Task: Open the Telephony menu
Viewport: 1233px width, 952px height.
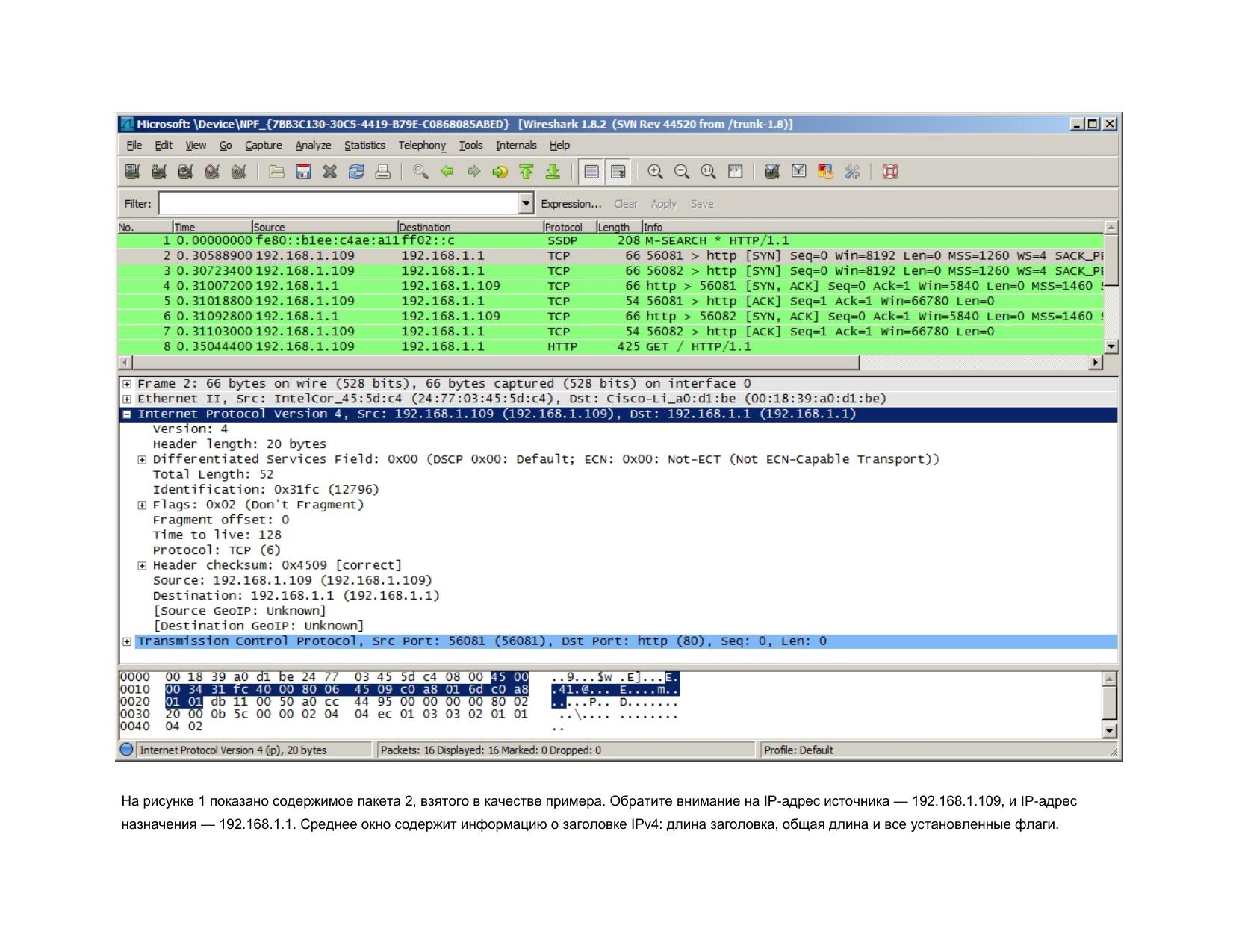Action: (422, 146)
